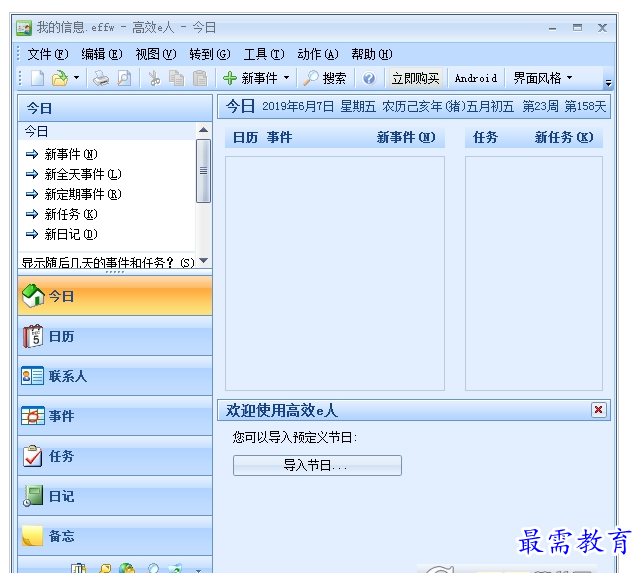
Task: Click the 事件 label in events header
Action: coord(280,138)
